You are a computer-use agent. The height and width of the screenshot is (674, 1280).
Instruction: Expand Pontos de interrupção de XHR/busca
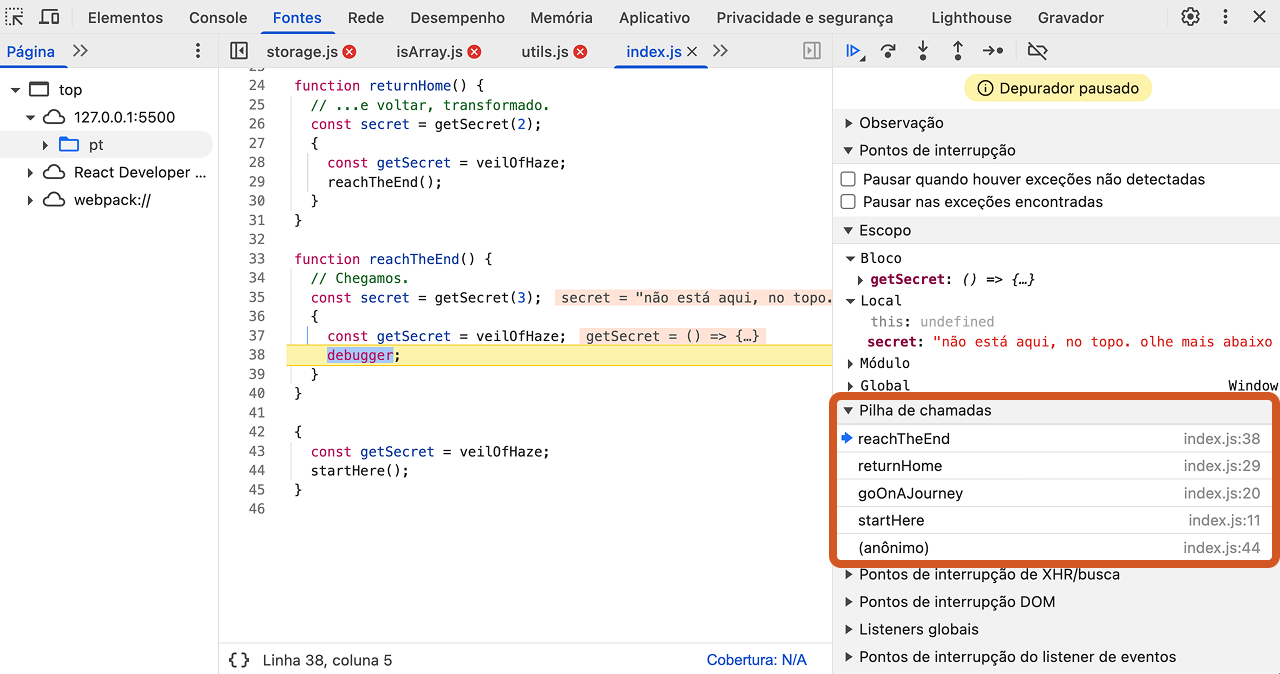849,575
